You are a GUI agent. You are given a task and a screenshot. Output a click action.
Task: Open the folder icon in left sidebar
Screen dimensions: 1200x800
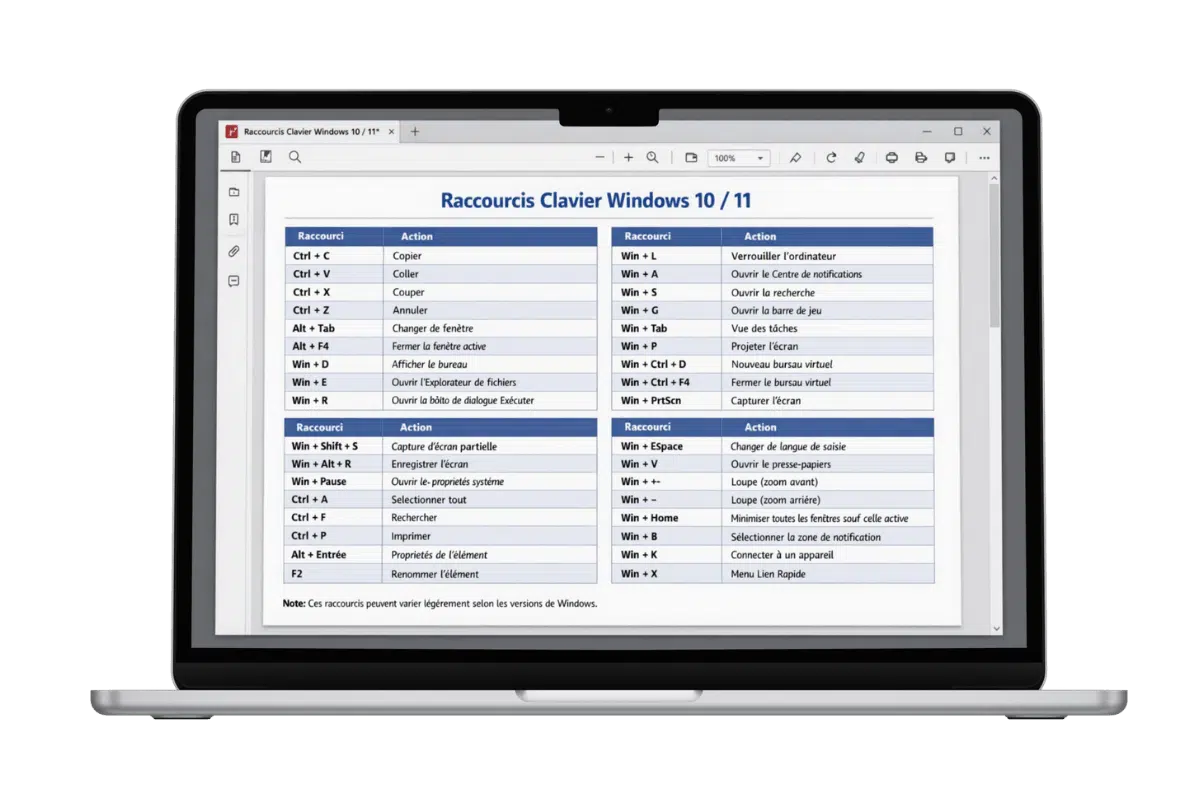click(x=234, y=191)
